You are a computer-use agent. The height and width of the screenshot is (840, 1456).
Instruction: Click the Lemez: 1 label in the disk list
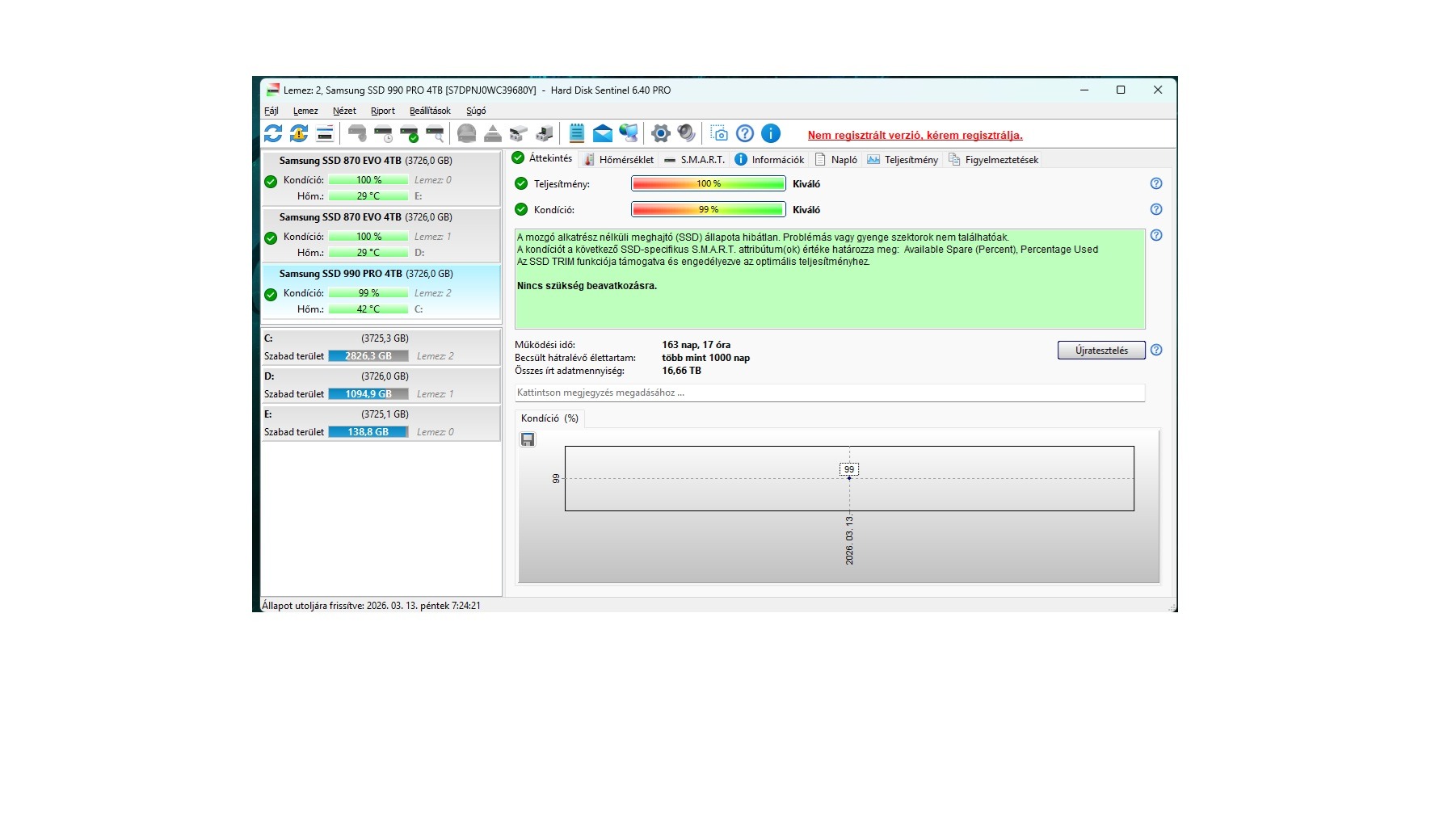click(x=433, y=237)
